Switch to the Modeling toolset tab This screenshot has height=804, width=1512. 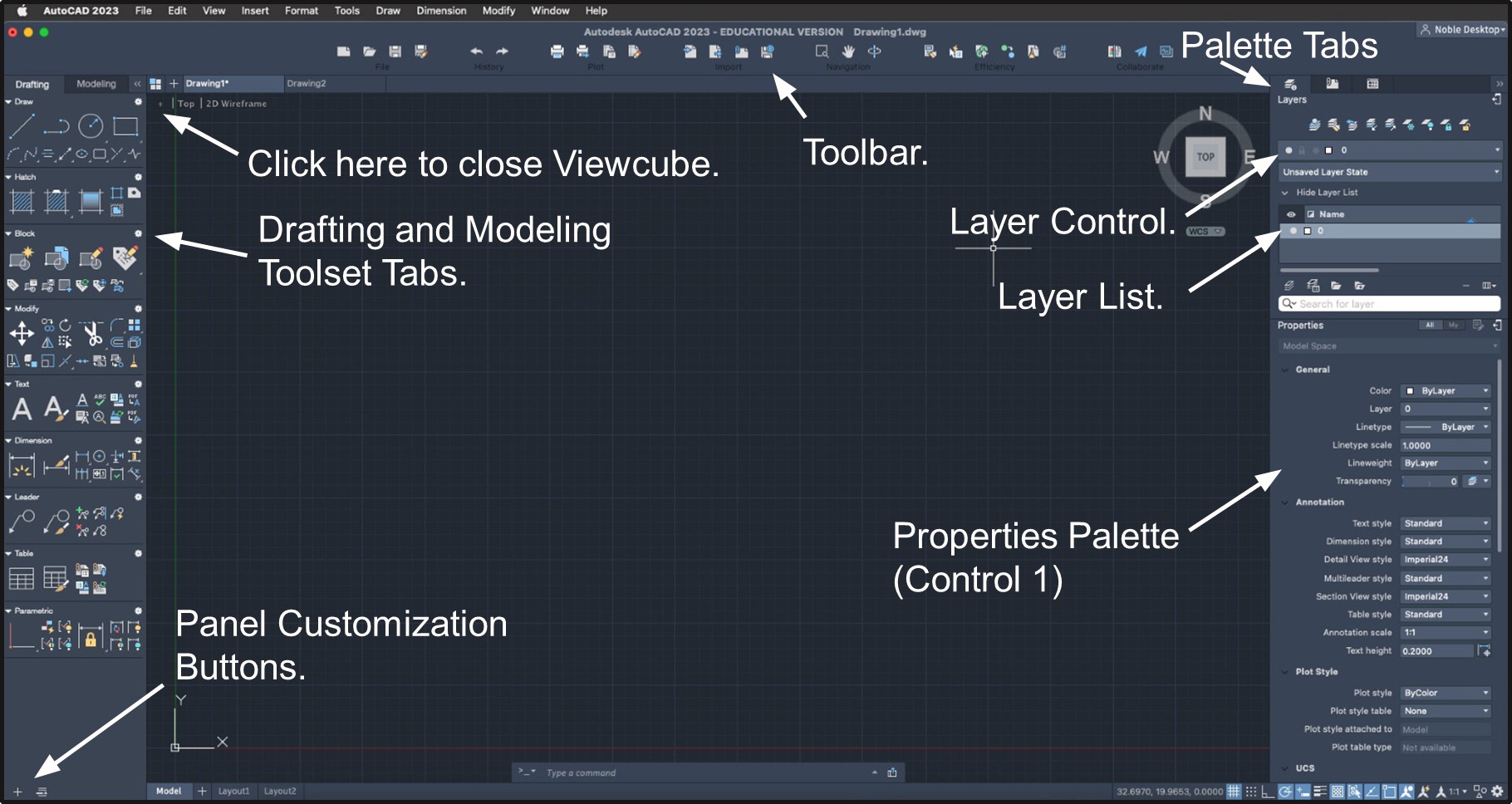coord(96,84)
